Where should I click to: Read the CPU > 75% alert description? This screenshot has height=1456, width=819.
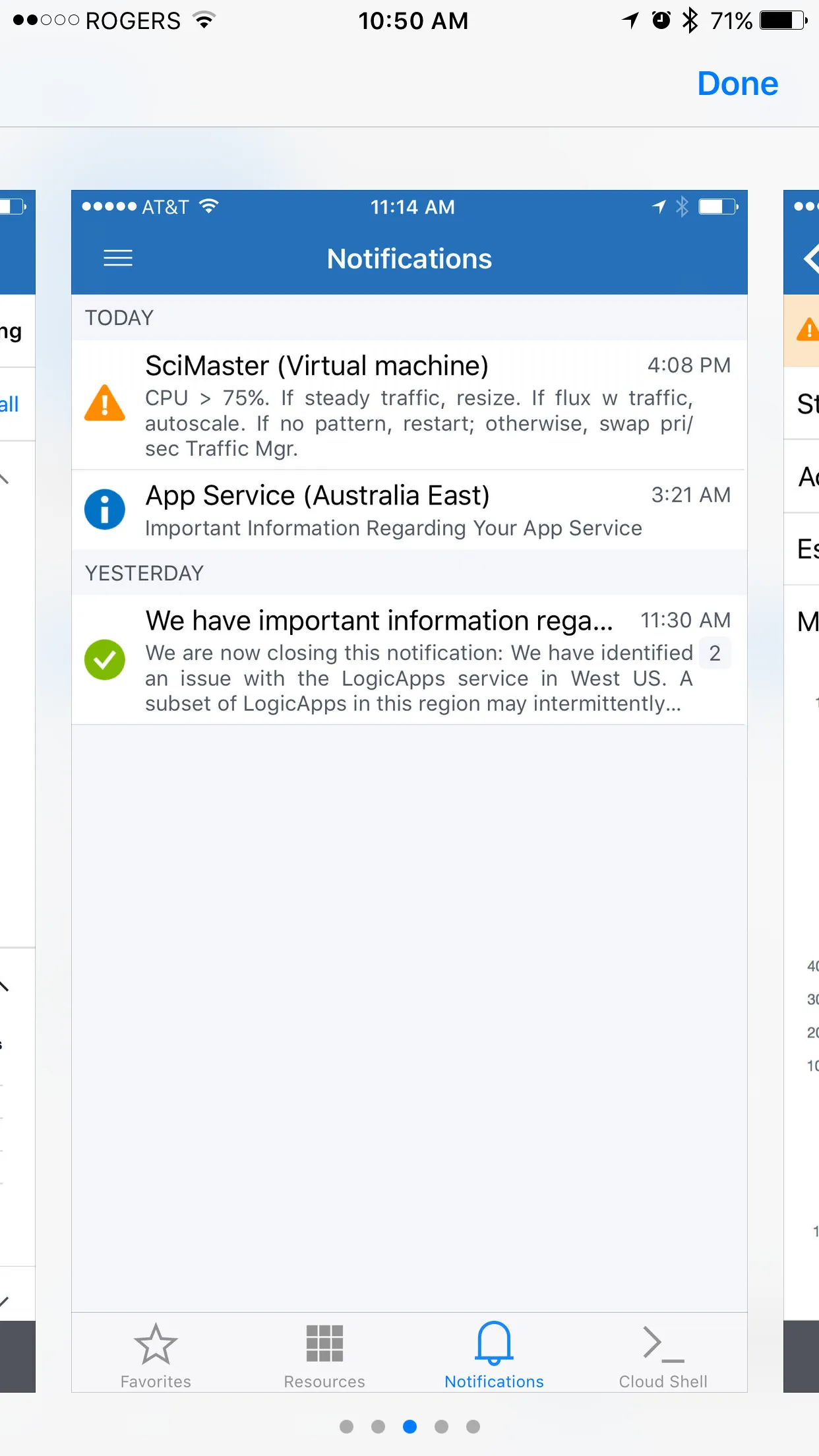coord(419,423)
